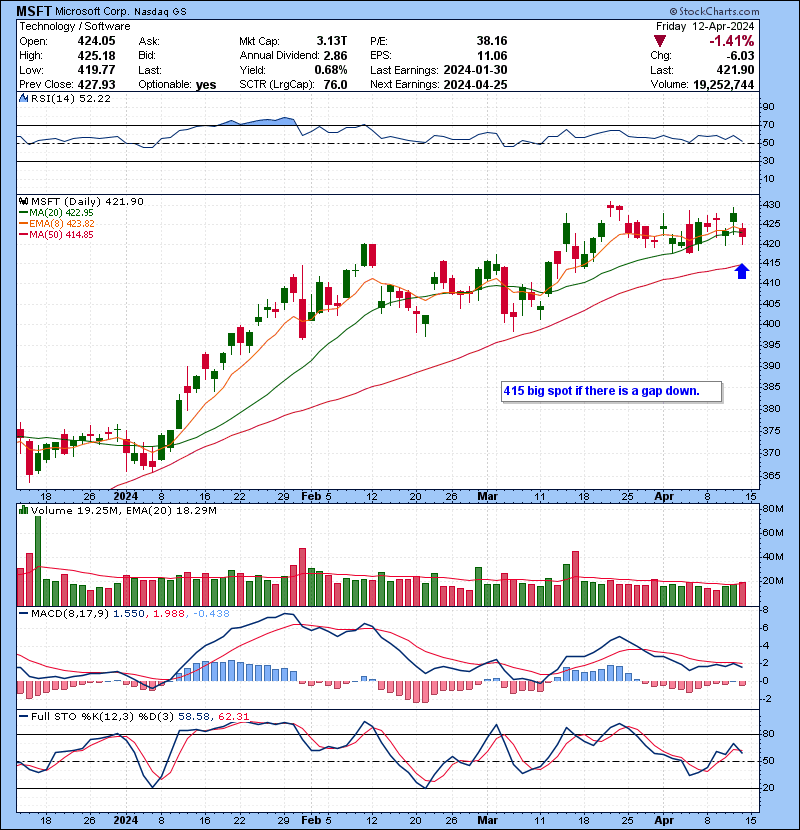Image resolution: width=800 pixels, height=830 pixels.
Task: Click the tallest green volume bar
Action: (x=38, y=561)
